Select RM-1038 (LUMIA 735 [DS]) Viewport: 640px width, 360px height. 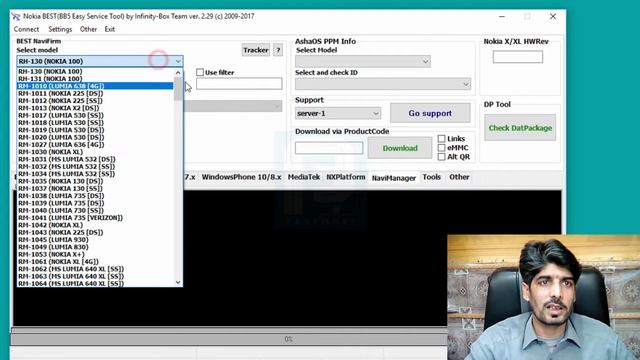tap(95, 196)
